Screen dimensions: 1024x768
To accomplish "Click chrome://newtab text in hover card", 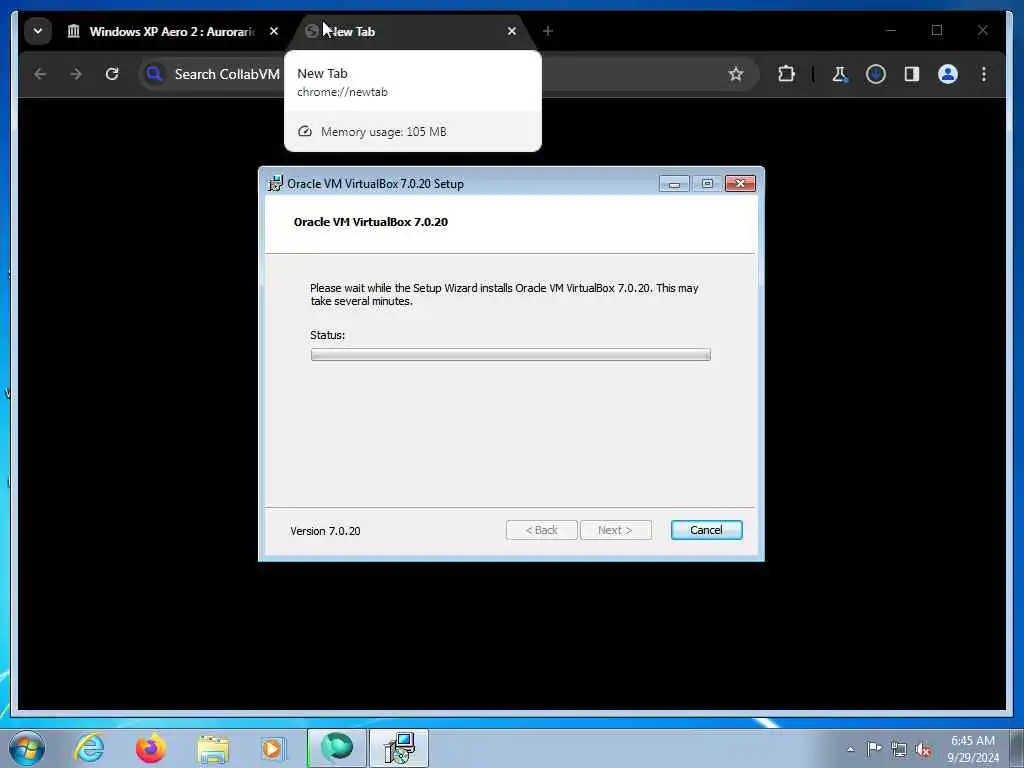I will click(x=342, y=92).
